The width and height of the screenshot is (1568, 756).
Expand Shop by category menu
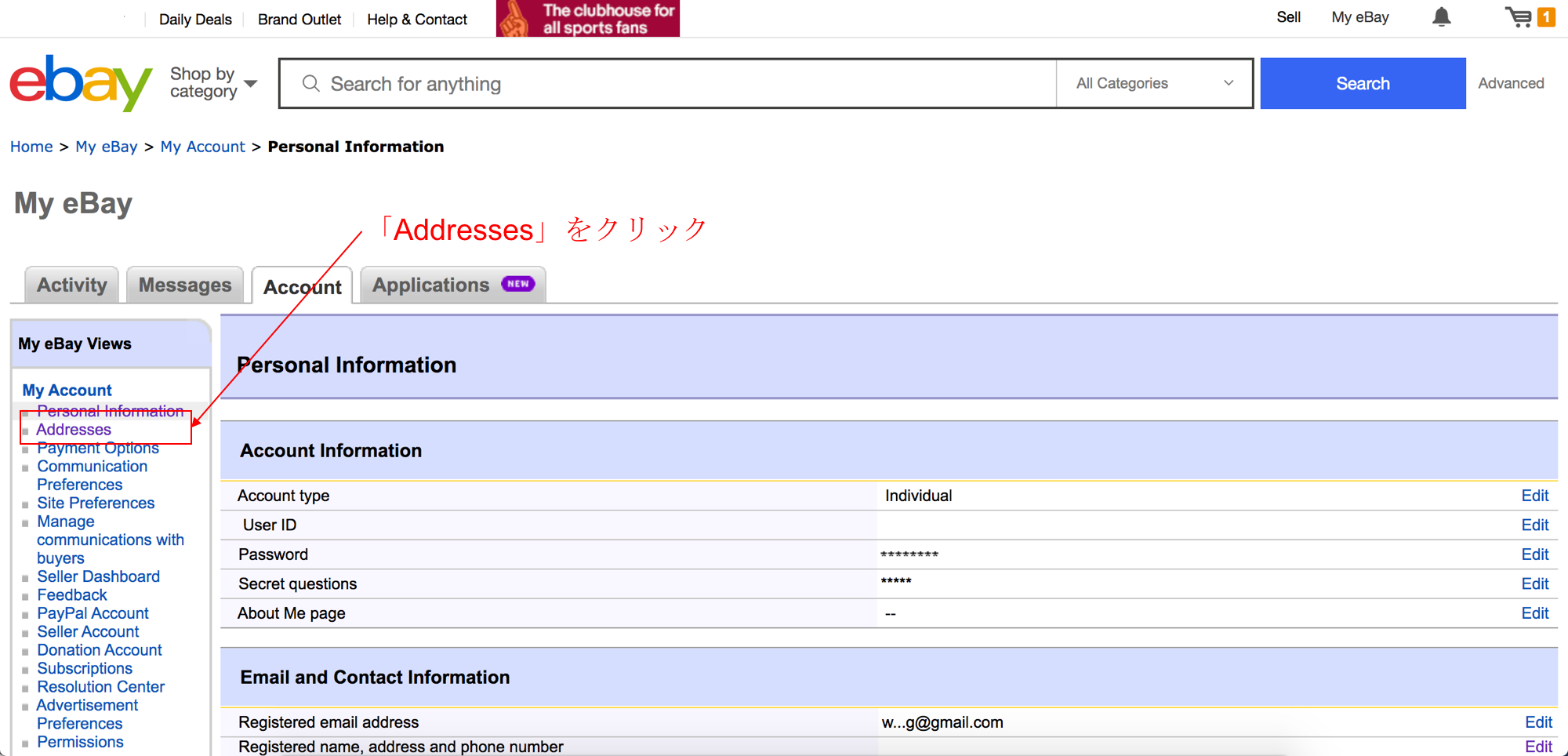pyautogui.click(x=213, y=82)
